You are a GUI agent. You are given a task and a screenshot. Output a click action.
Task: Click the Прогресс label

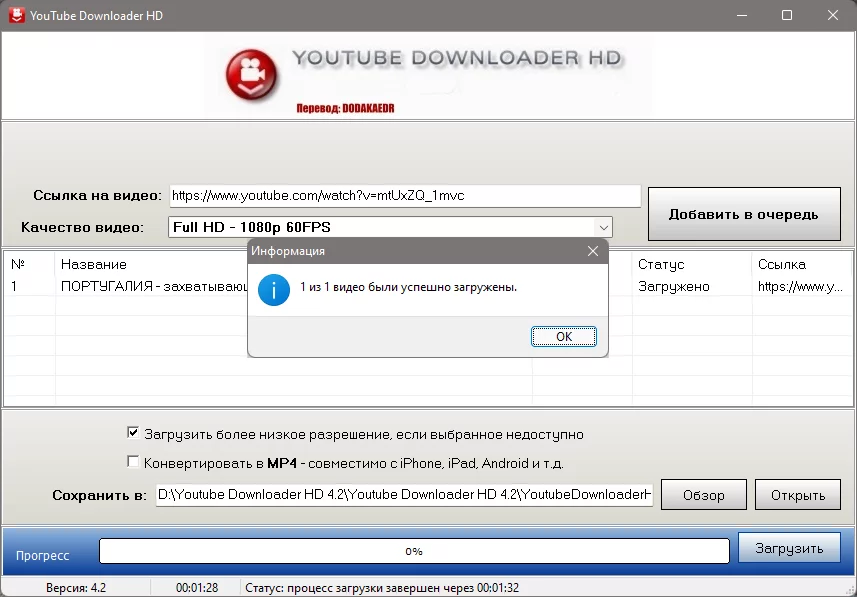[43, 555]
